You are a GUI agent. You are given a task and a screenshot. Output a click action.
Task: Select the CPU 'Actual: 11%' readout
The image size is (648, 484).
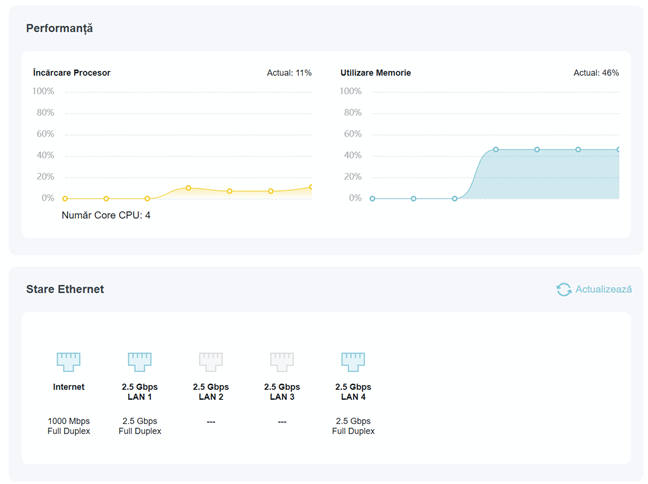289,73
